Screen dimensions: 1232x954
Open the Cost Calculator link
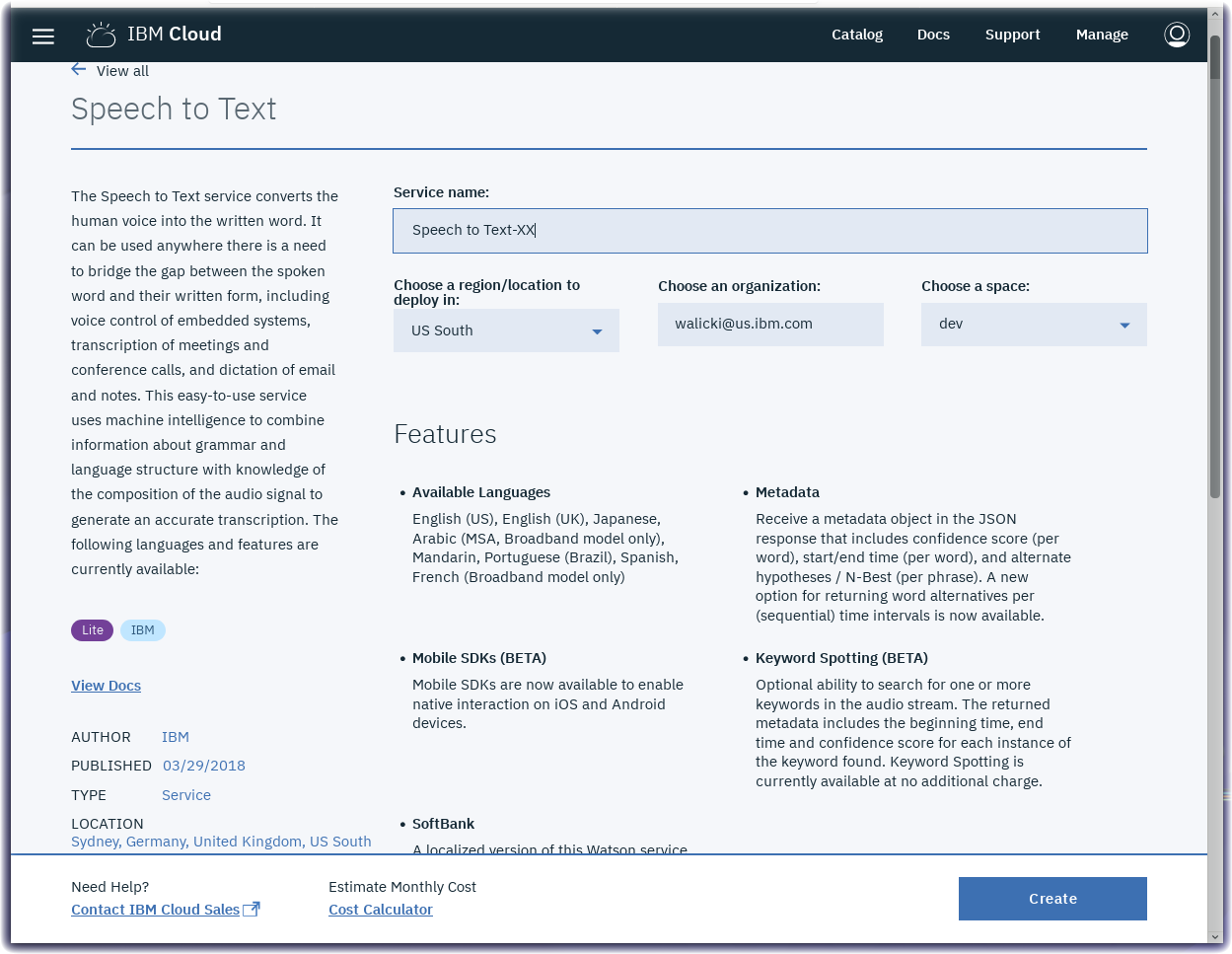click(381, 910)
